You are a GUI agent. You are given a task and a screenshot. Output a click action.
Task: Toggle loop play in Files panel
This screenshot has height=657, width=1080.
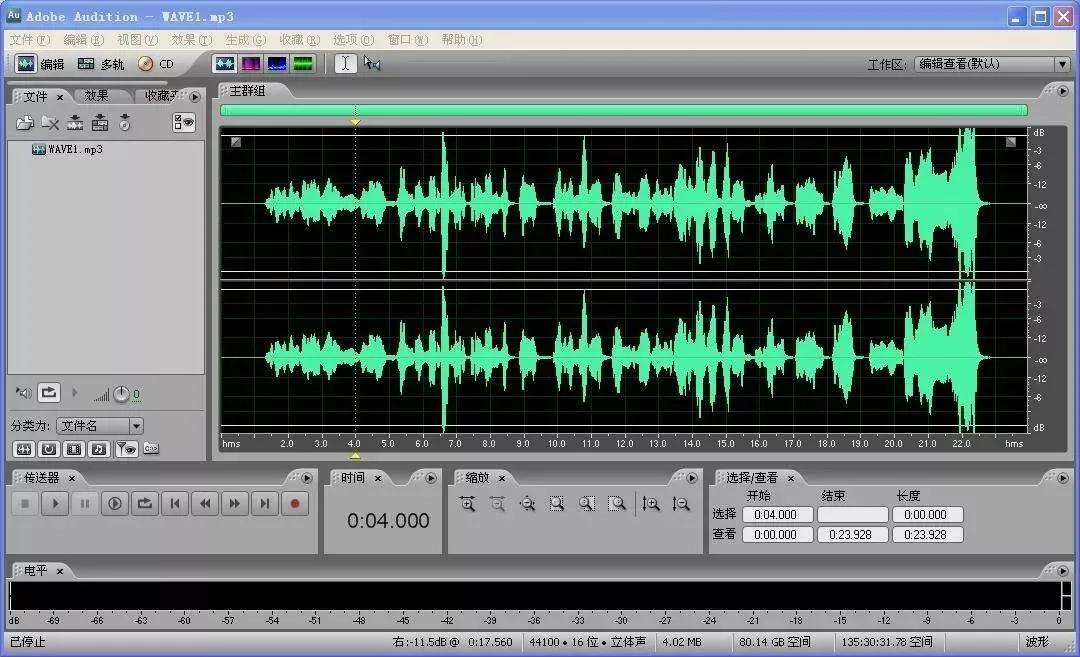click(50, 393)
